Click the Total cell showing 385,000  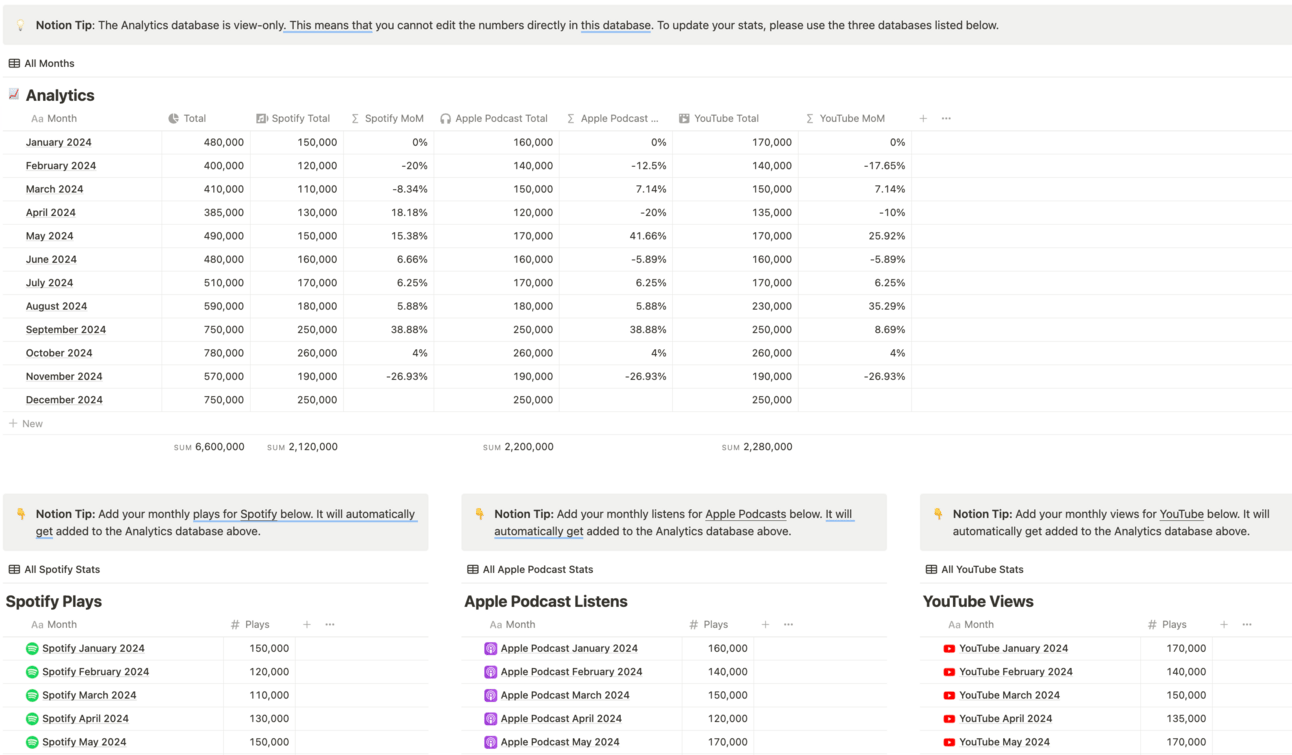pos(206,213)
